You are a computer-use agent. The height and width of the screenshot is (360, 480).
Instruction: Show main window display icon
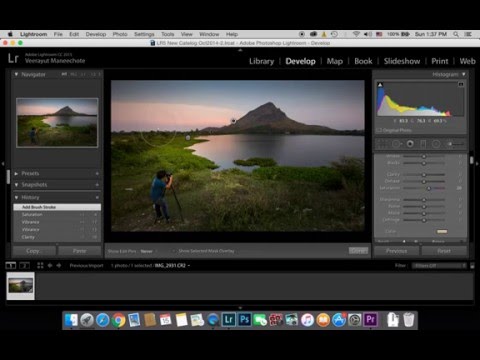(x=11, y=266)
